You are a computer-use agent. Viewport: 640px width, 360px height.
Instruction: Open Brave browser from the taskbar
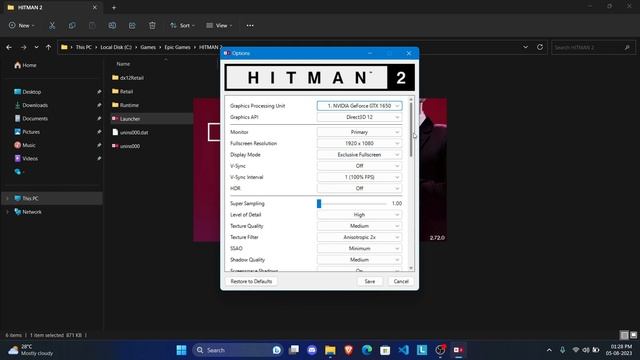[x=349, y=350]
